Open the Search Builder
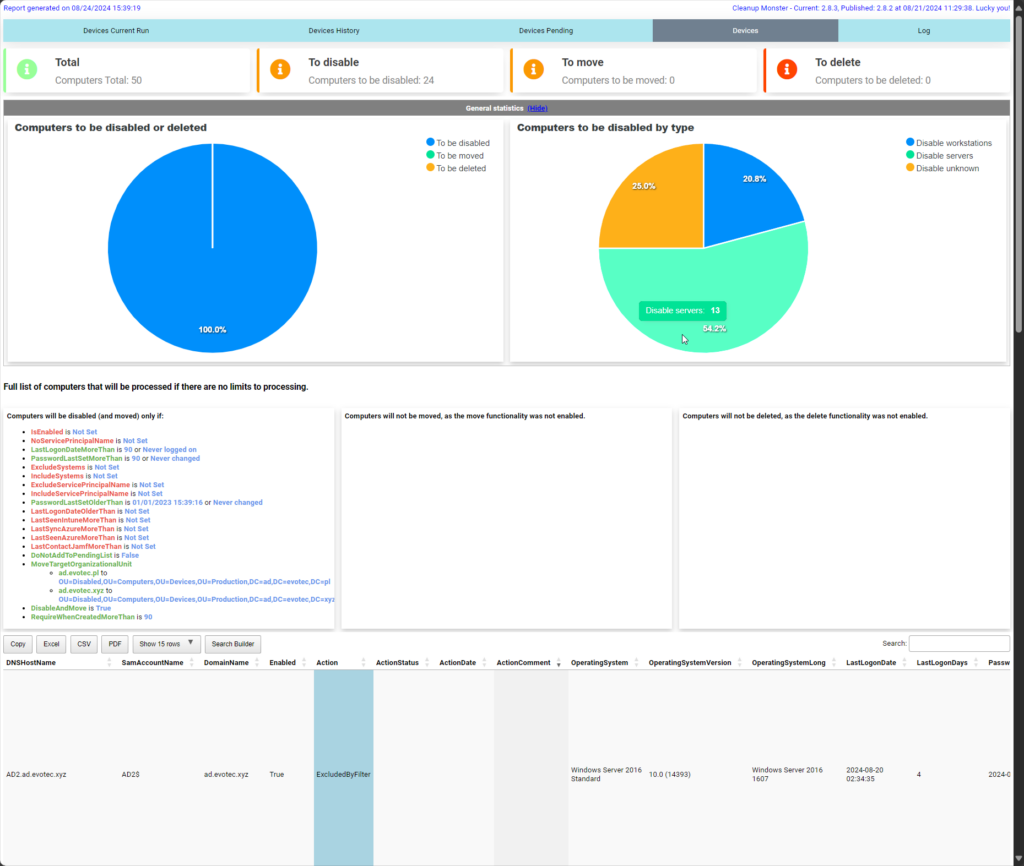 (231, 643)
